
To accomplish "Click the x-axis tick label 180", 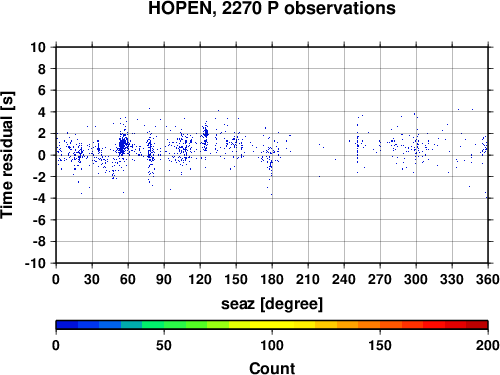I will [x=272, y=279].
